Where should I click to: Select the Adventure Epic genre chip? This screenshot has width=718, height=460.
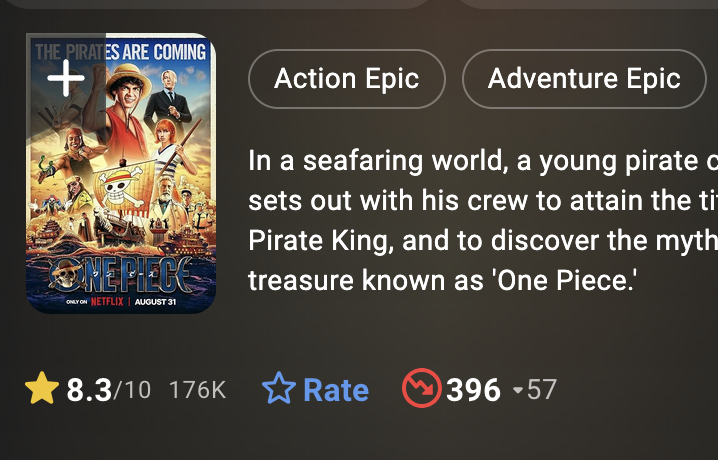(x=584, y=78)
